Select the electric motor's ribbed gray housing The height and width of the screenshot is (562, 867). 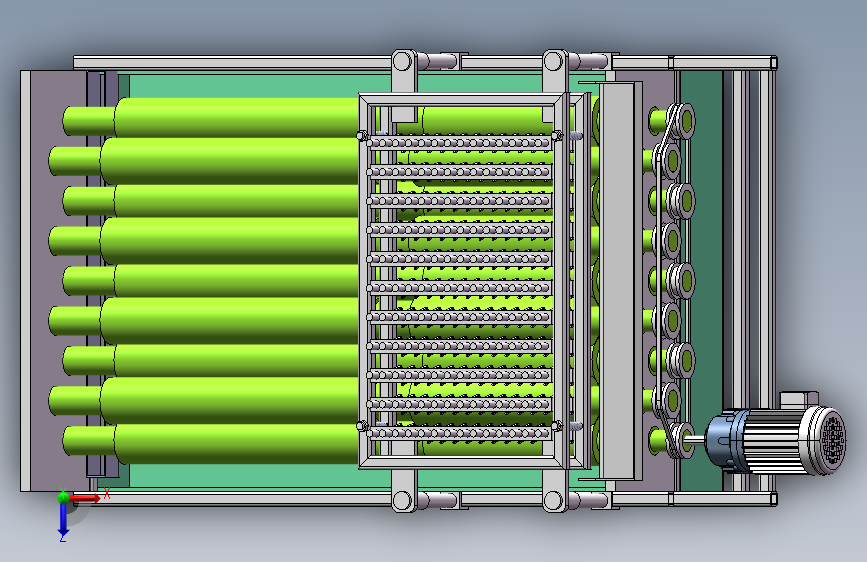774,440
